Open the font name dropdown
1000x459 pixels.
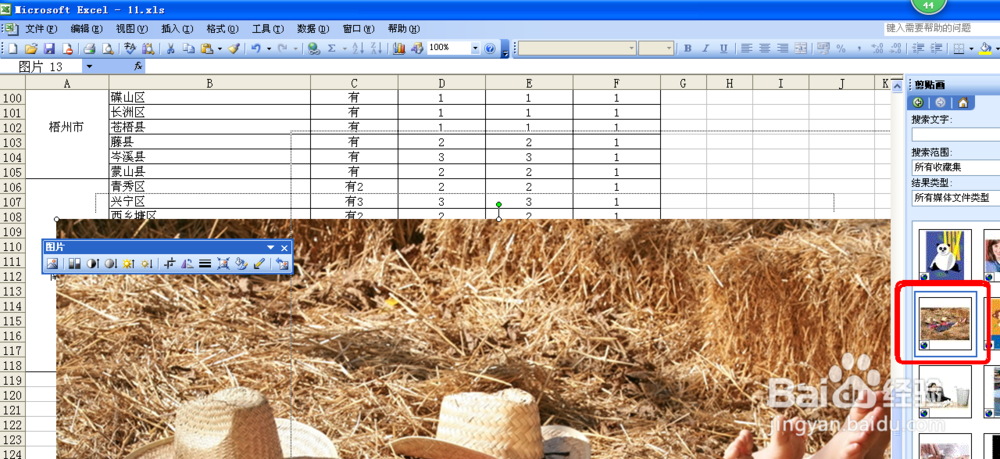point(631,48)
